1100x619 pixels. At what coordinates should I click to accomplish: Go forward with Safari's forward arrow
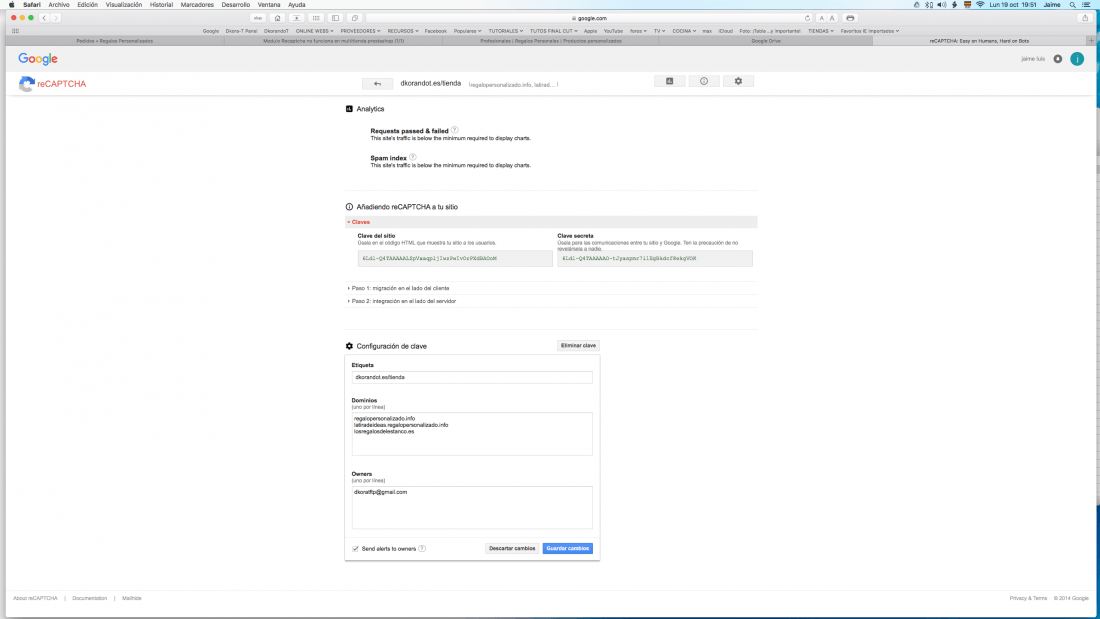pos(56,18)
